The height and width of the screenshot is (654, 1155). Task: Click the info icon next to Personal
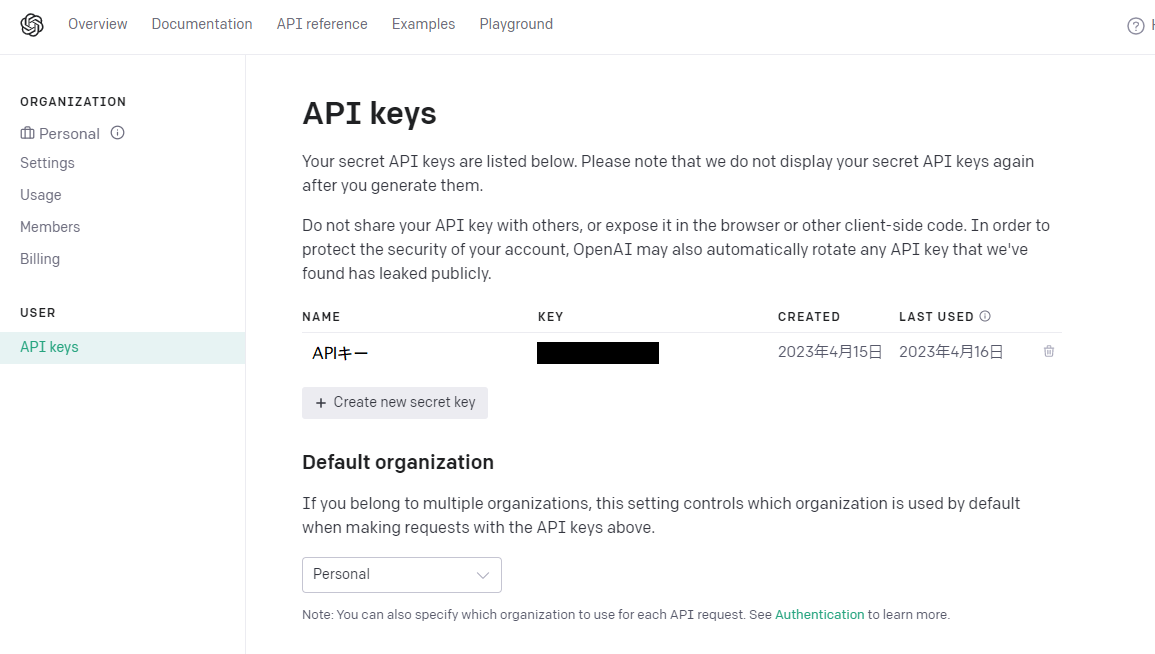[117, 133]
